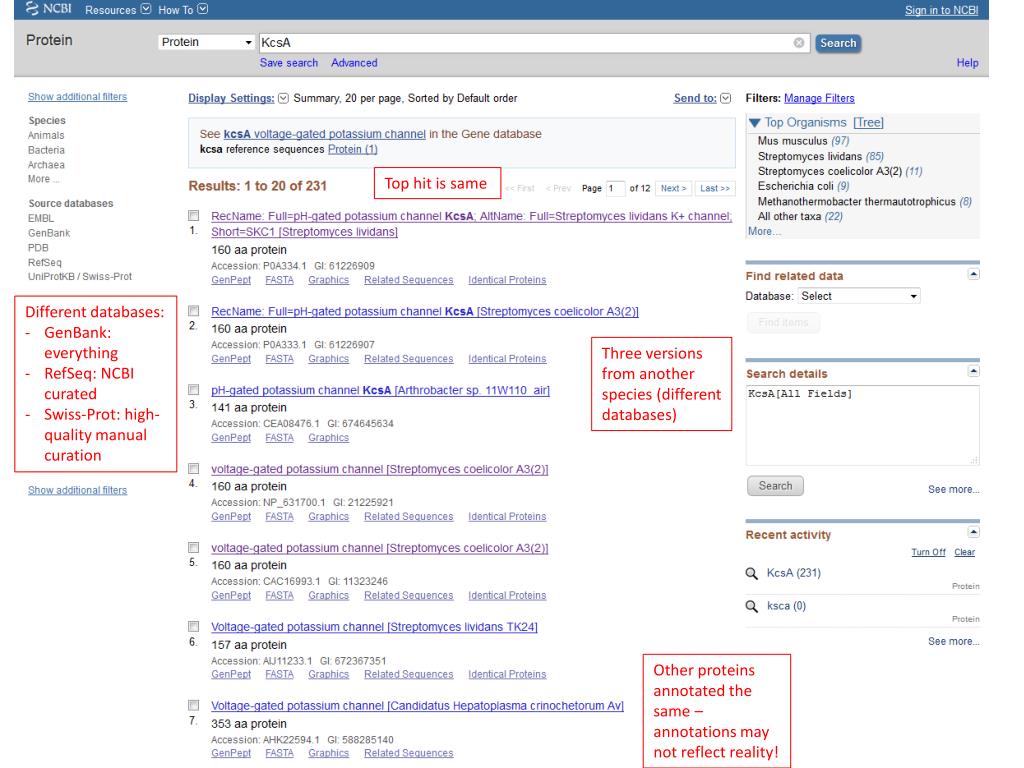Check the box for result 3 Arthrobacter
The height and width of the screenshot is (768, 1024).
point(193,390)
